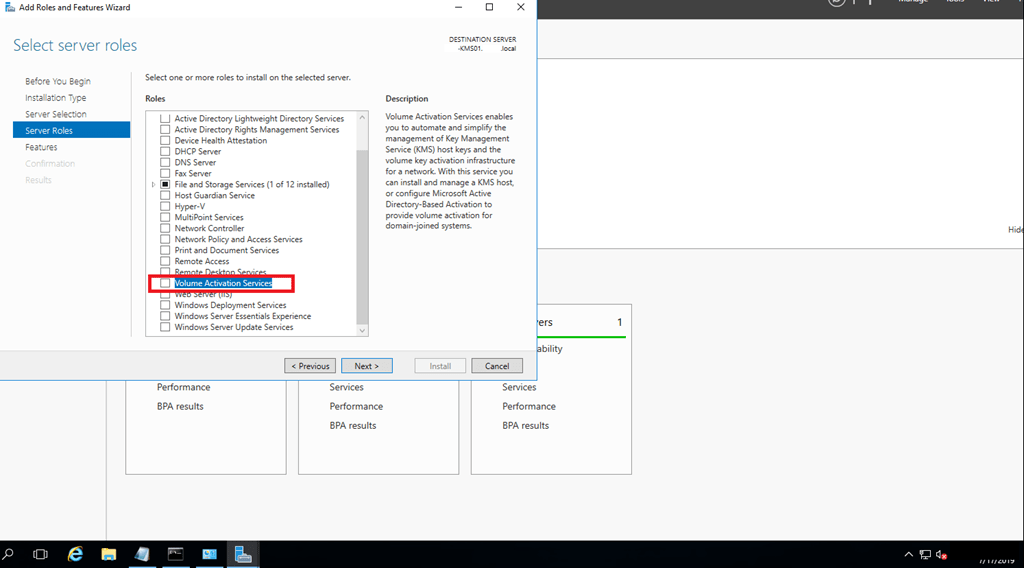This screenshot has width=1024, height=568.
Task: Check the Windows Server Update Services box
Action: 165,326
